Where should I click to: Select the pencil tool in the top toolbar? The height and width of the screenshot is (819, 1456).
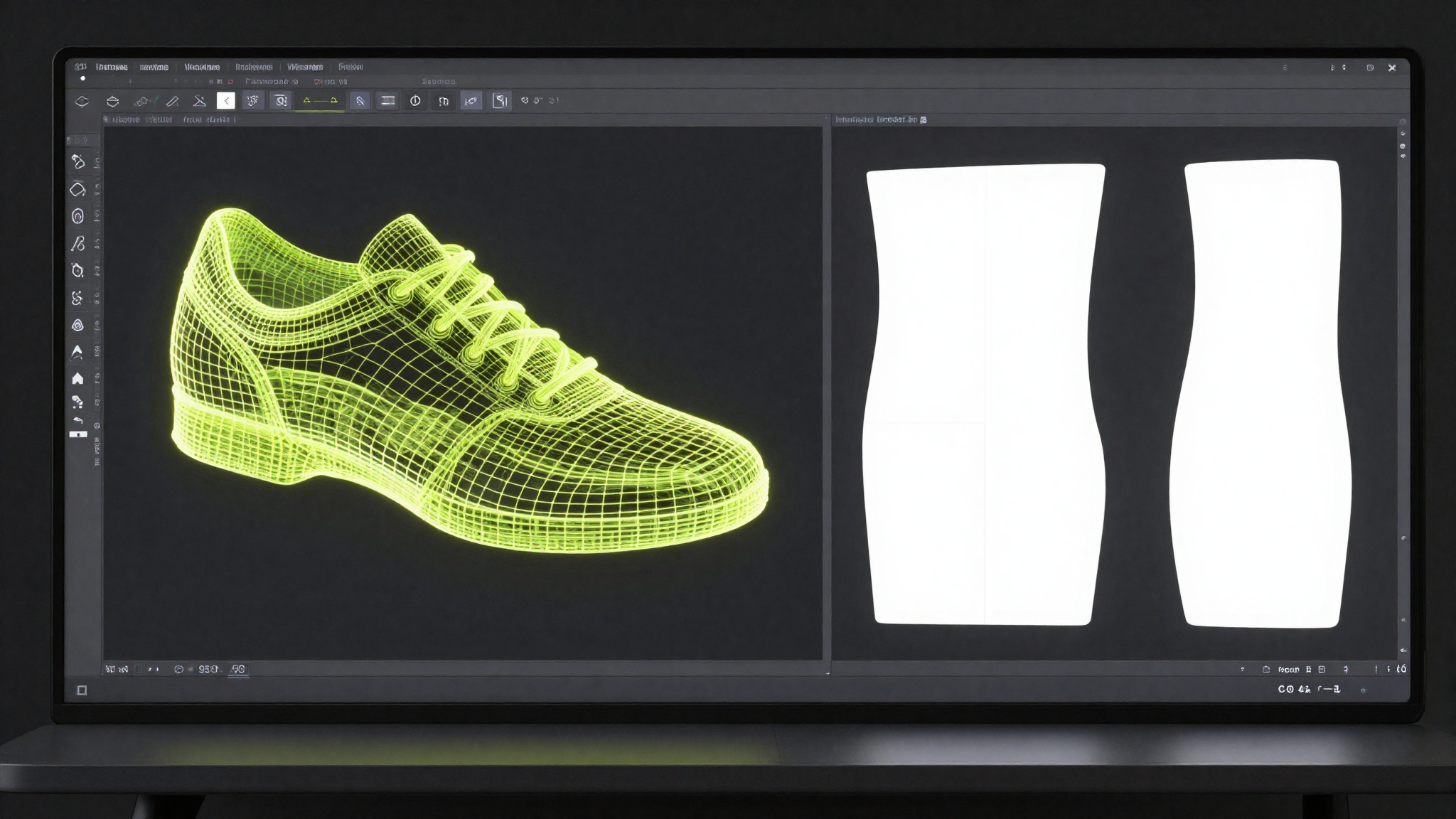pos(172,101)
